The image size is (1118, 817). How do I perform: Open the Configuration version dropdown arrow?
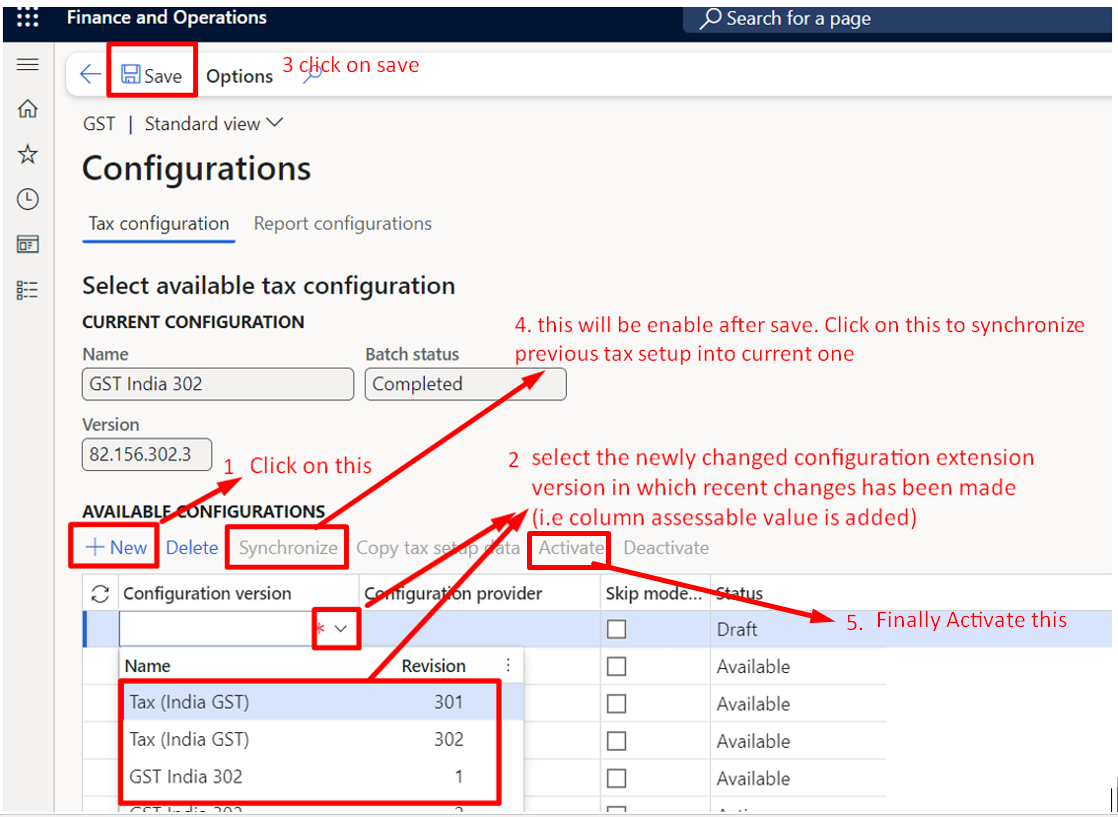tap(341, 629)
